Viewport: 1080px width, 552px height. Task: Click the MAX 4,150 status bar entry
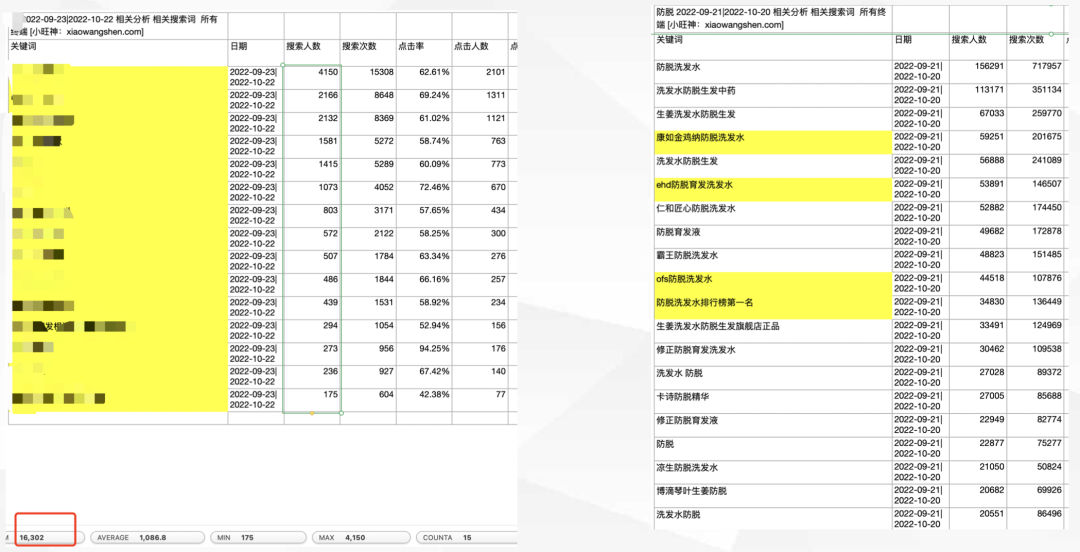[x=360, y=537]
